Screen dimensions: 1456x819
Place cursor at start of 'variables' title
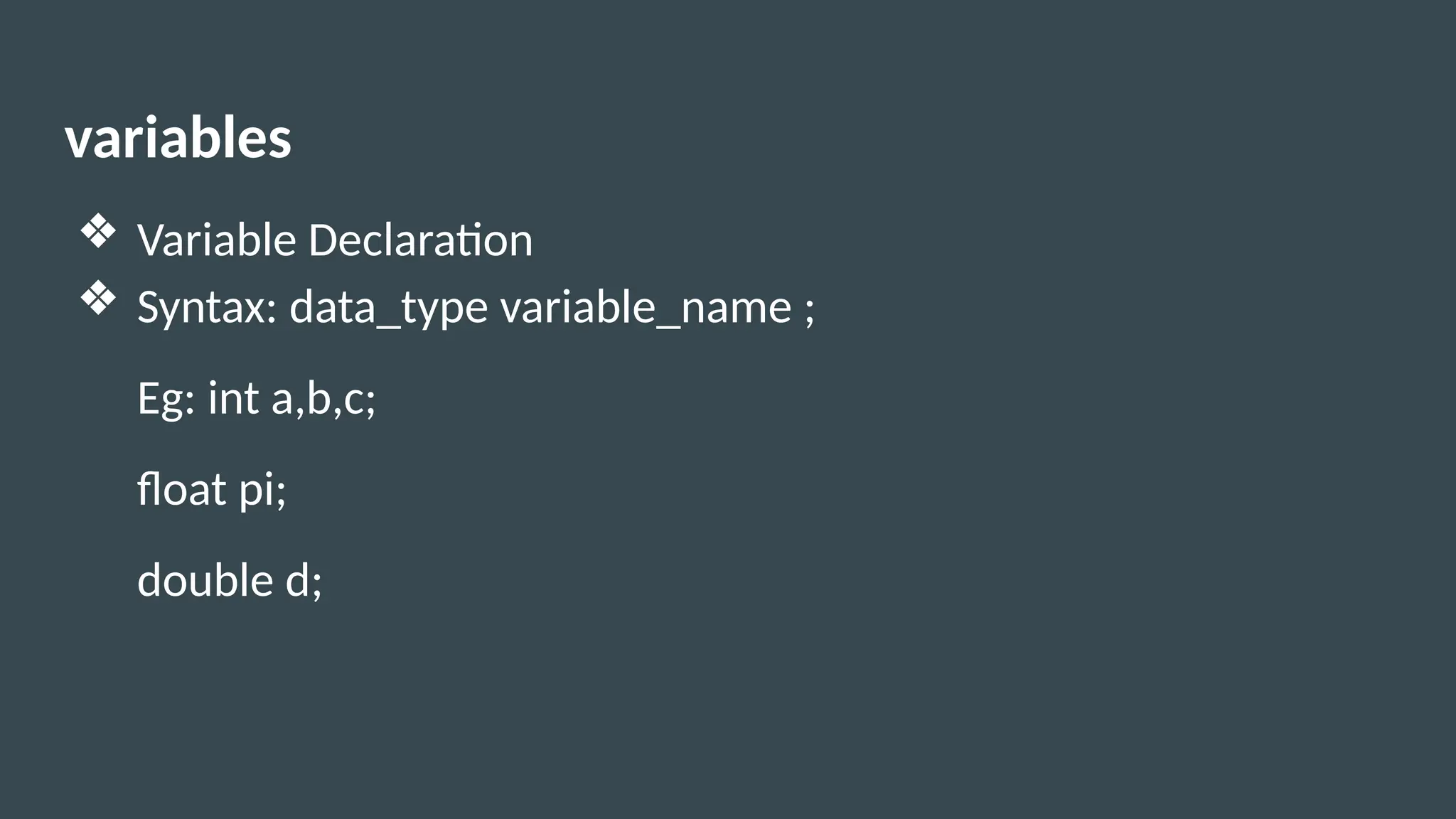(x=65, y=138)
